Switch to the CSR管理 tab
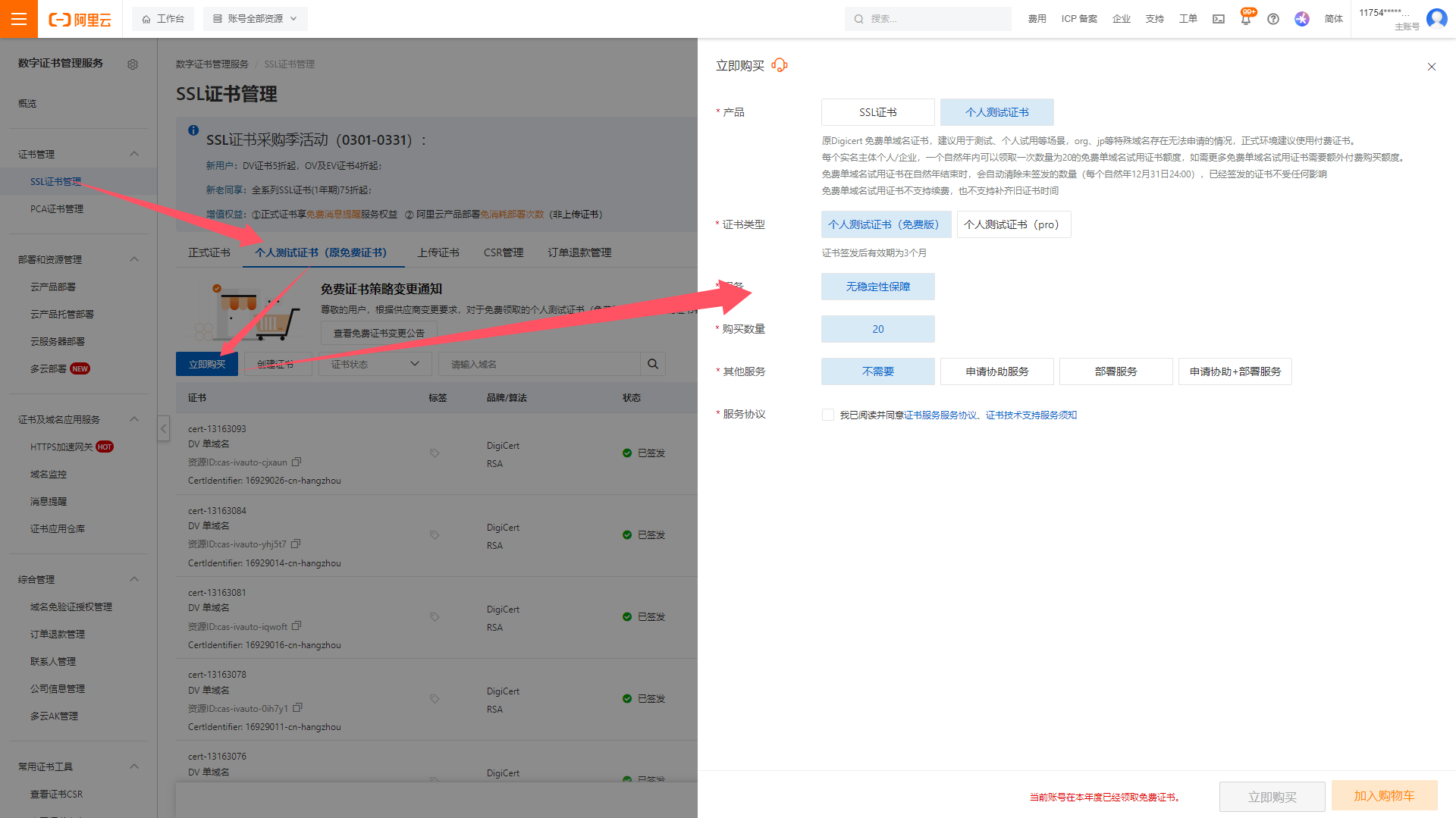The height and width of the screenshot is (818, 1456). 504,252
